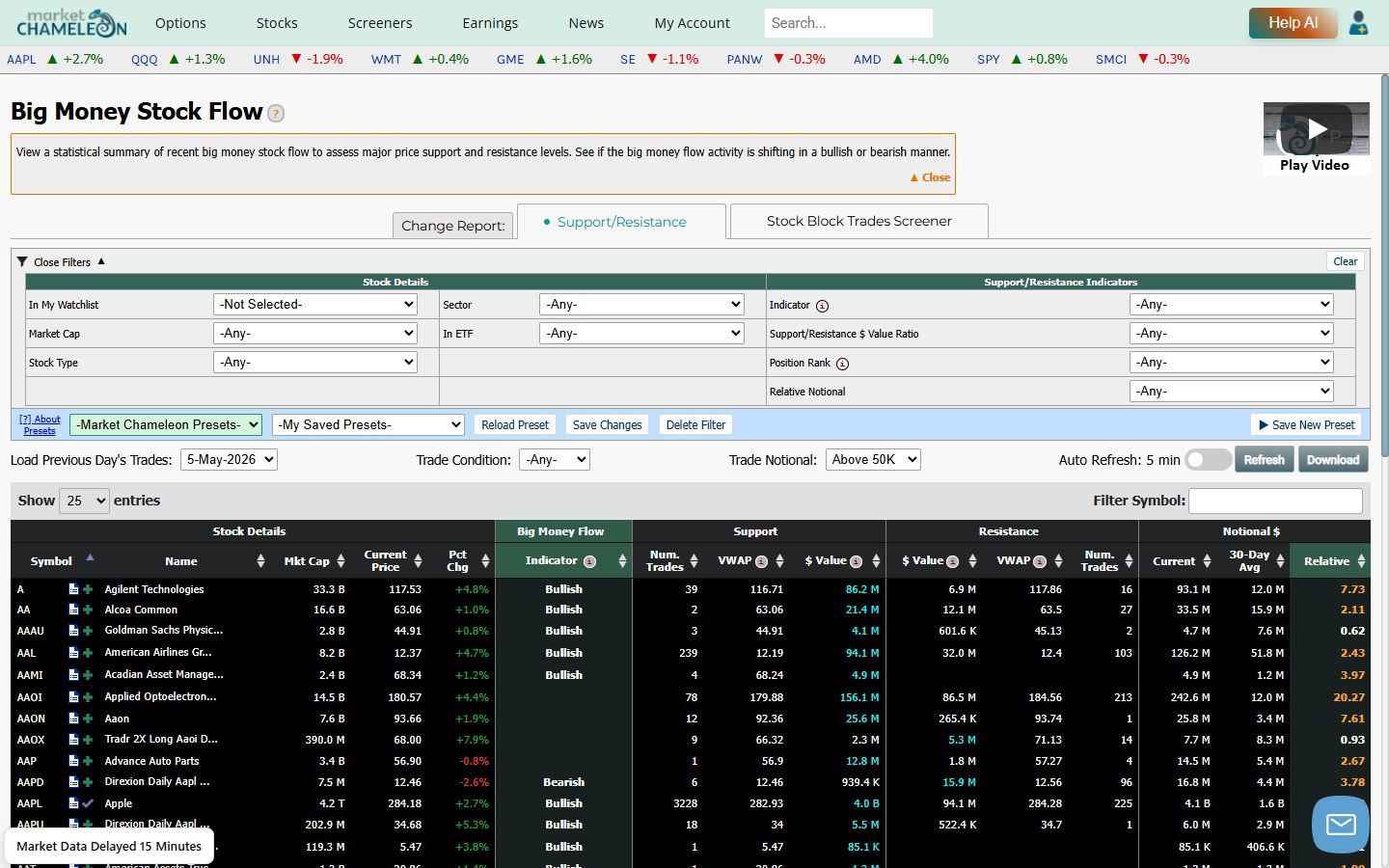Open the My Account menu
Image resolution: width=1389 pixels, height=868 pixels.
click(693, 23)
